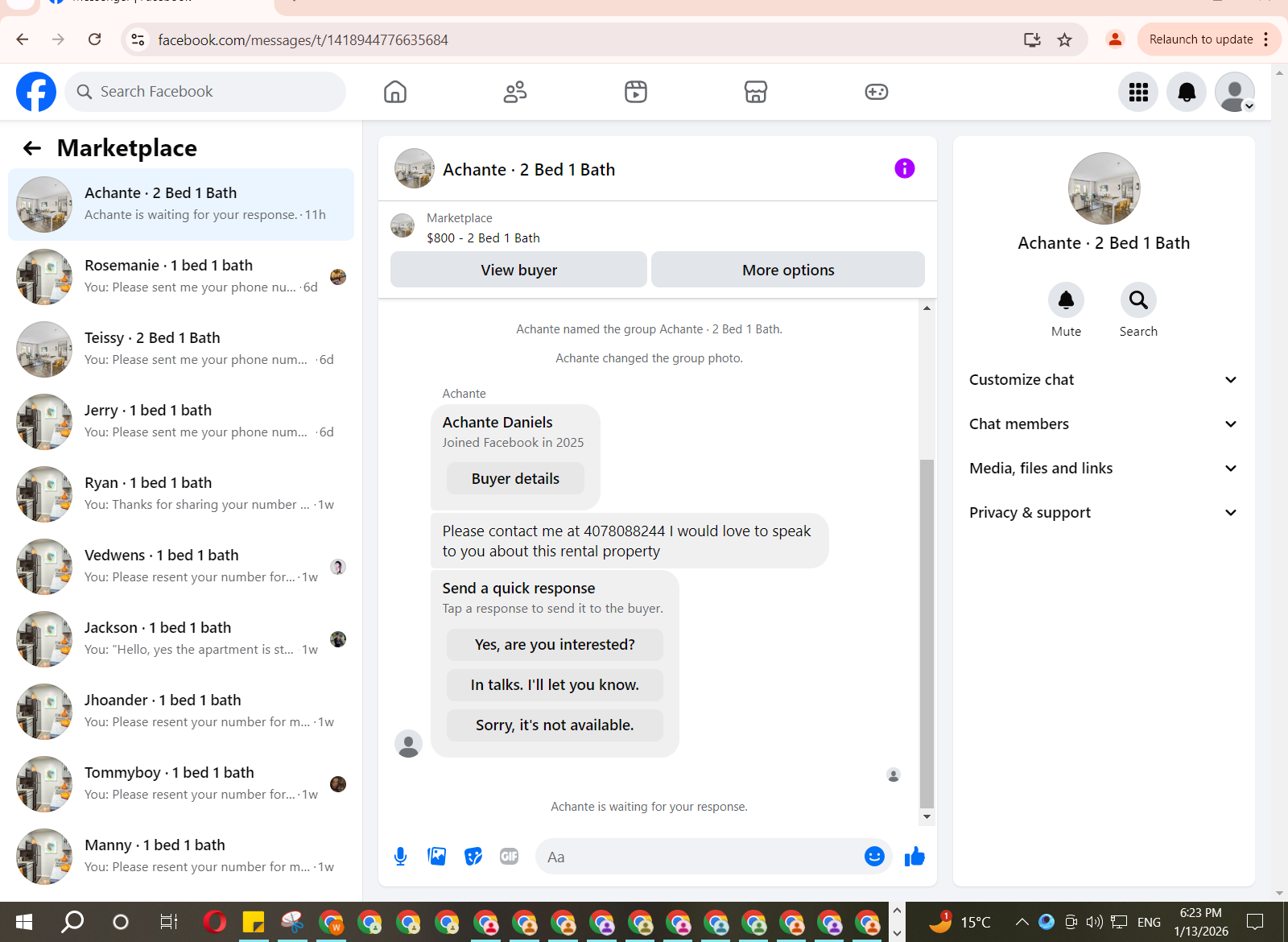Open the account profile avatar menu

tap(1235, 92)
